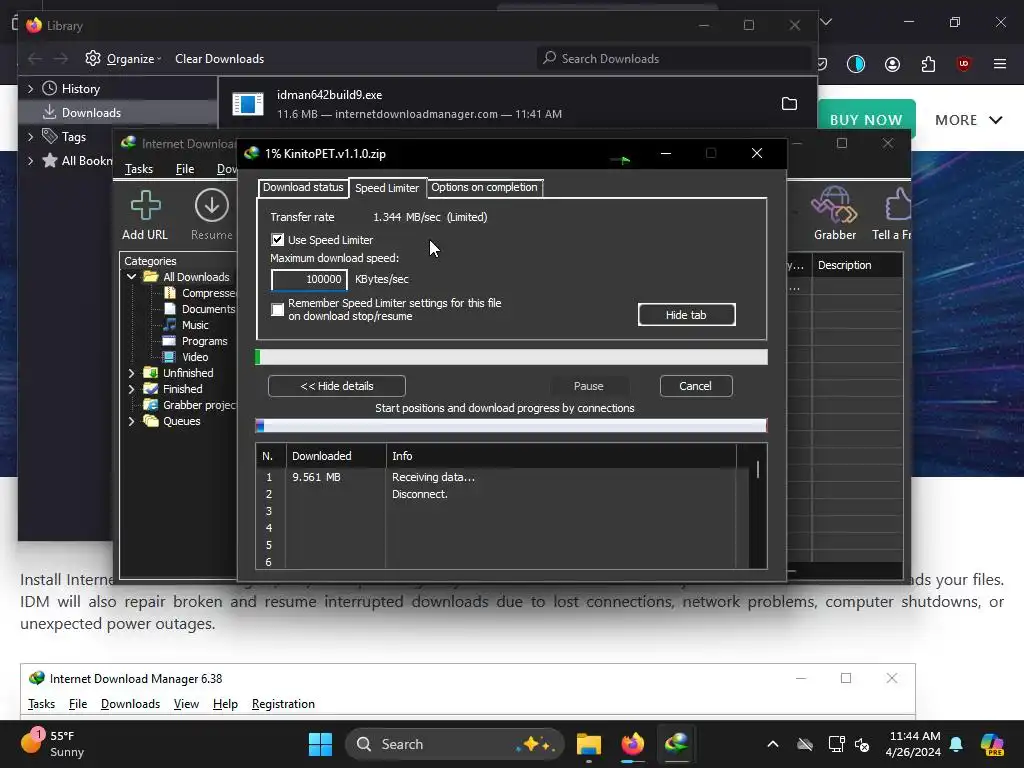Expand History in Library sidebar
This screenshot has height=768, width=1024.
coord(30,88)
